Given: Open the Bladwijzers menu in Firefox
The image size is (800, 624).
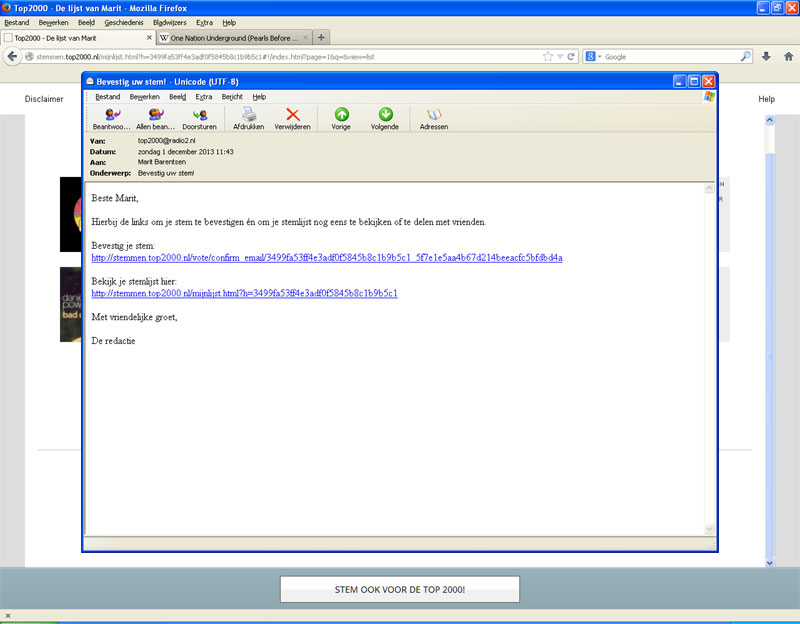Looking at the screenshot, I should 169,22.
